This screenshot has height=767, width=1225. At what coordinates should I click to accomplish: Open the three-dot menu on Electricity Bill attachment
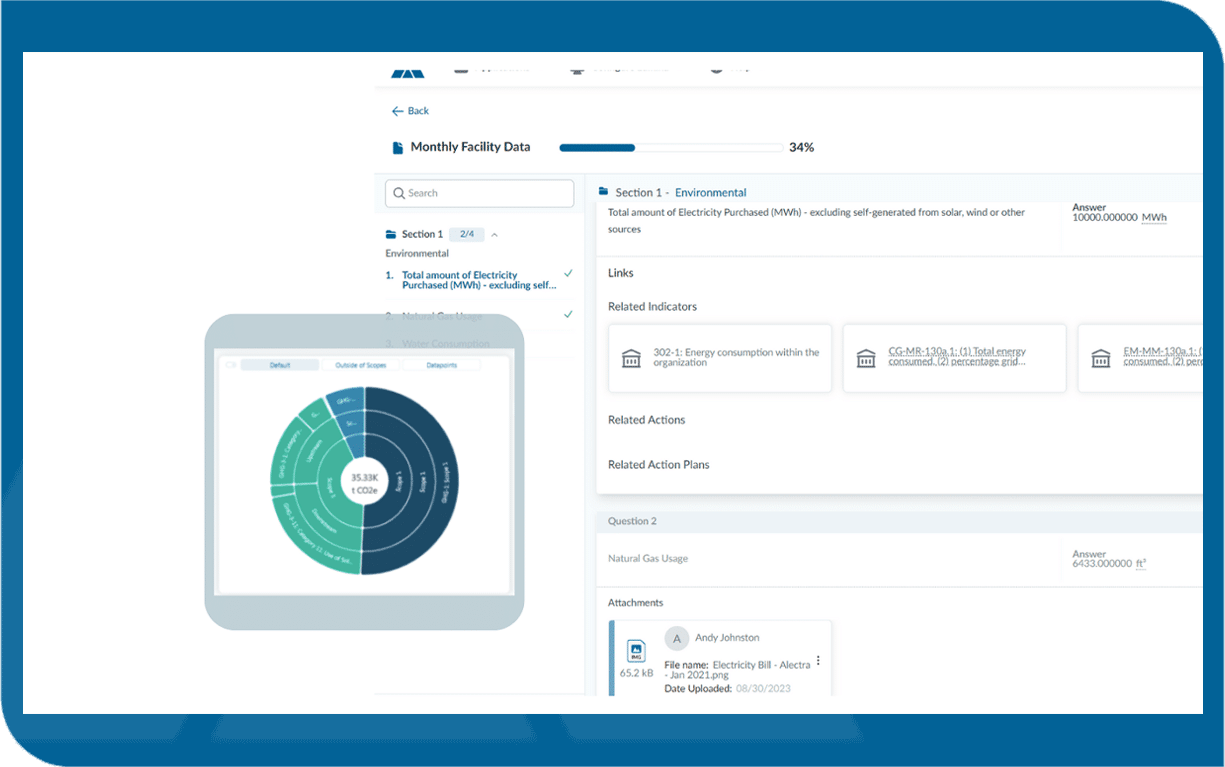pyautogui.click(x=818, y=661)
